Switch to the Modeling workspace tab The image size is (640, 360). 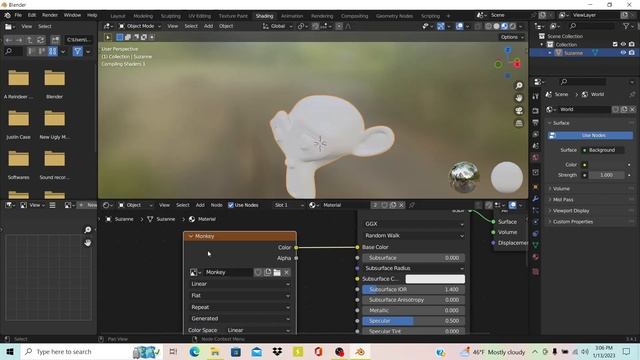click(143, 16)
